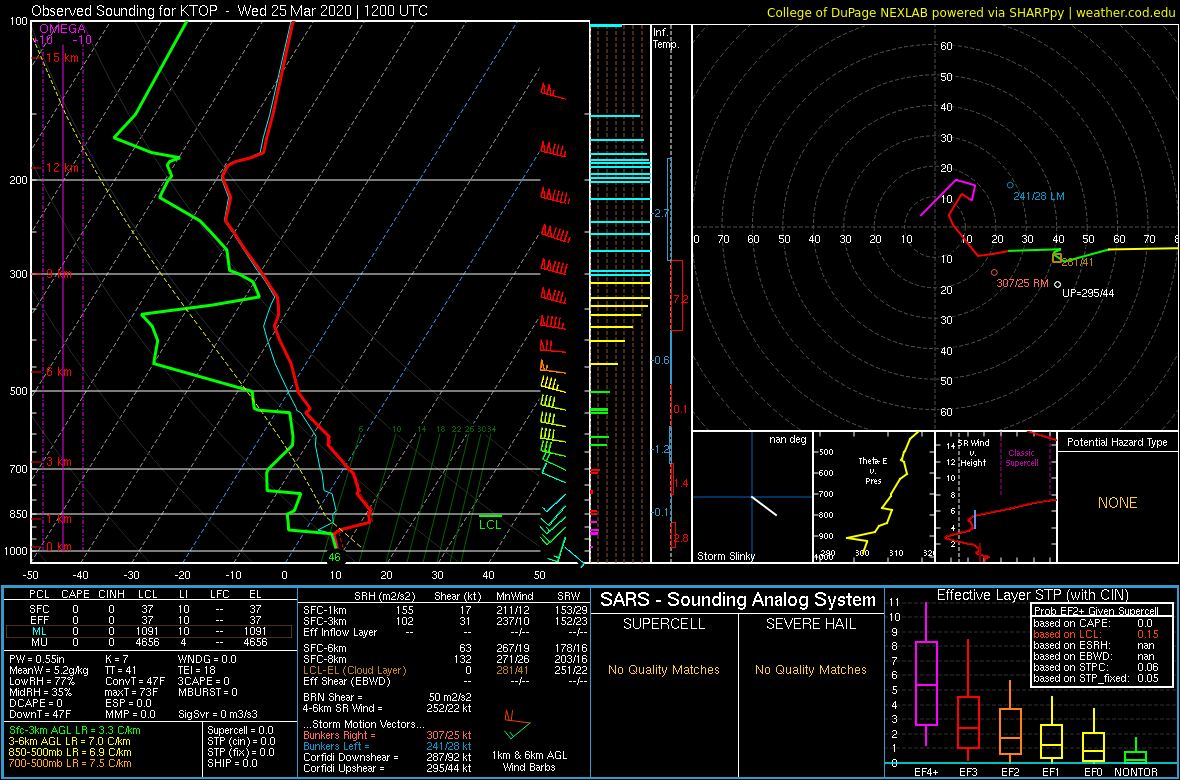Image resolution: width=1180 pixels, height=780 pixels.
Task: Click the CAPE column header
Action: coord(75,595)
